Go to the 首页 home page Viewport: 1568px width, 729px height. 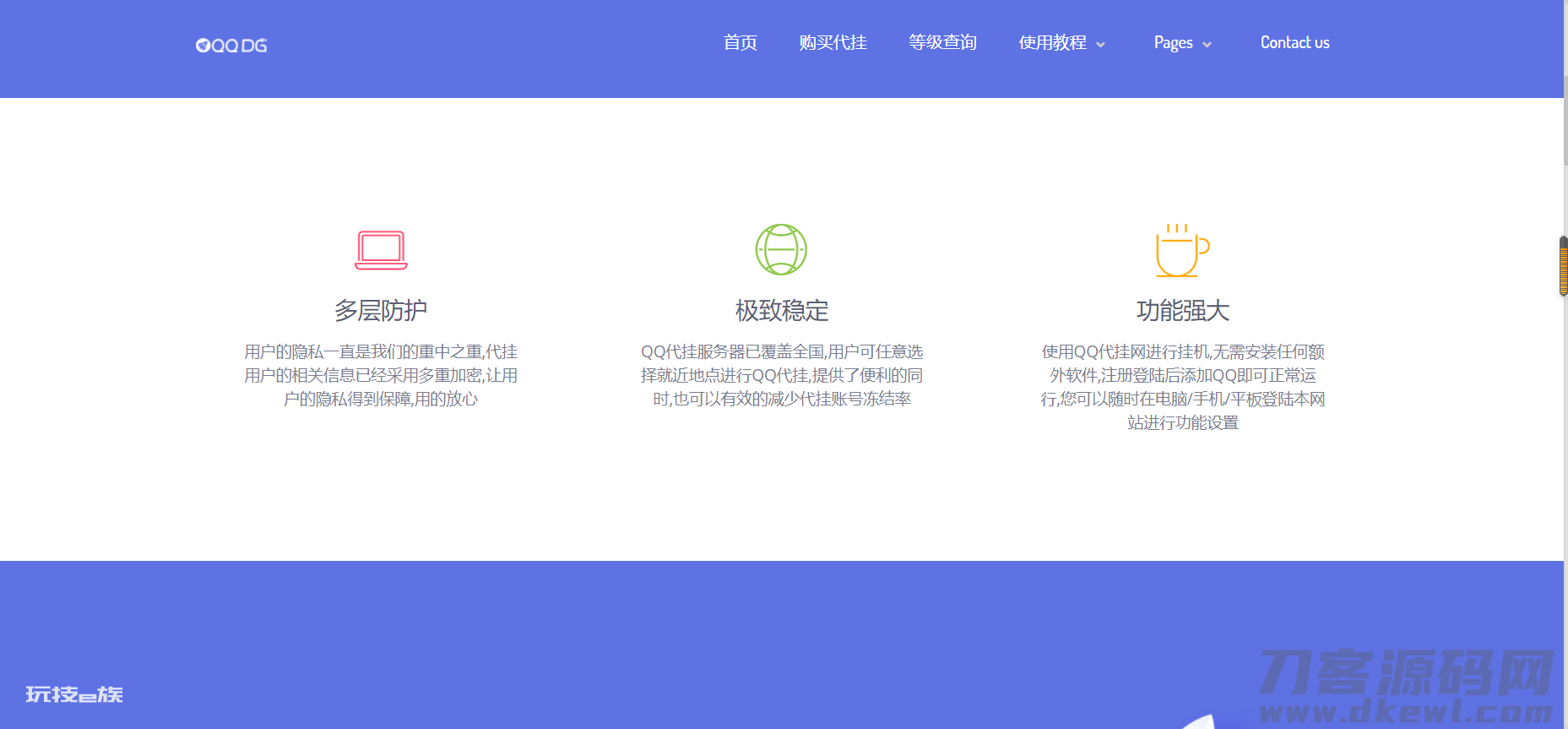741,42
